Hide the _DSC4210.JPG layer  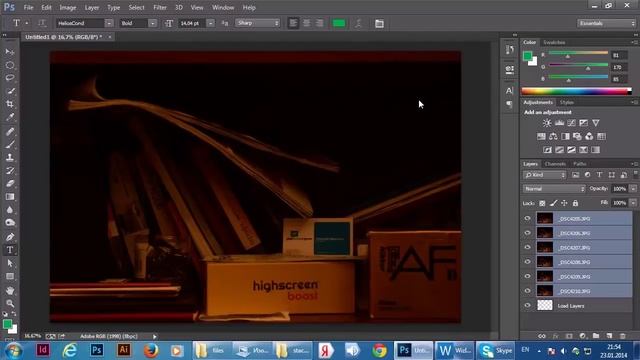pos(527,291)
